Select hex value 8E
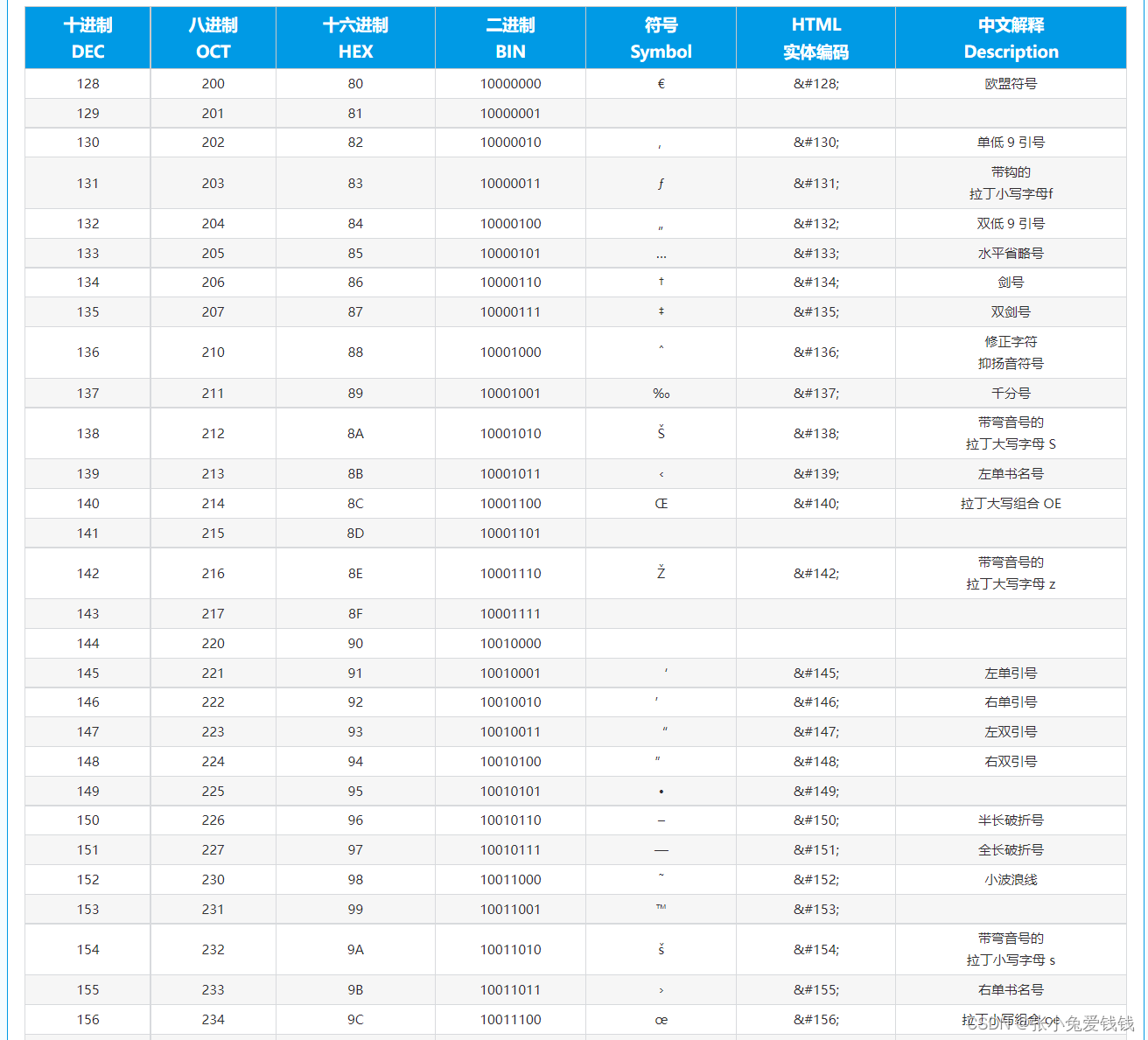The height and width of the screenshot is (1040, 1148). (355, 574)
